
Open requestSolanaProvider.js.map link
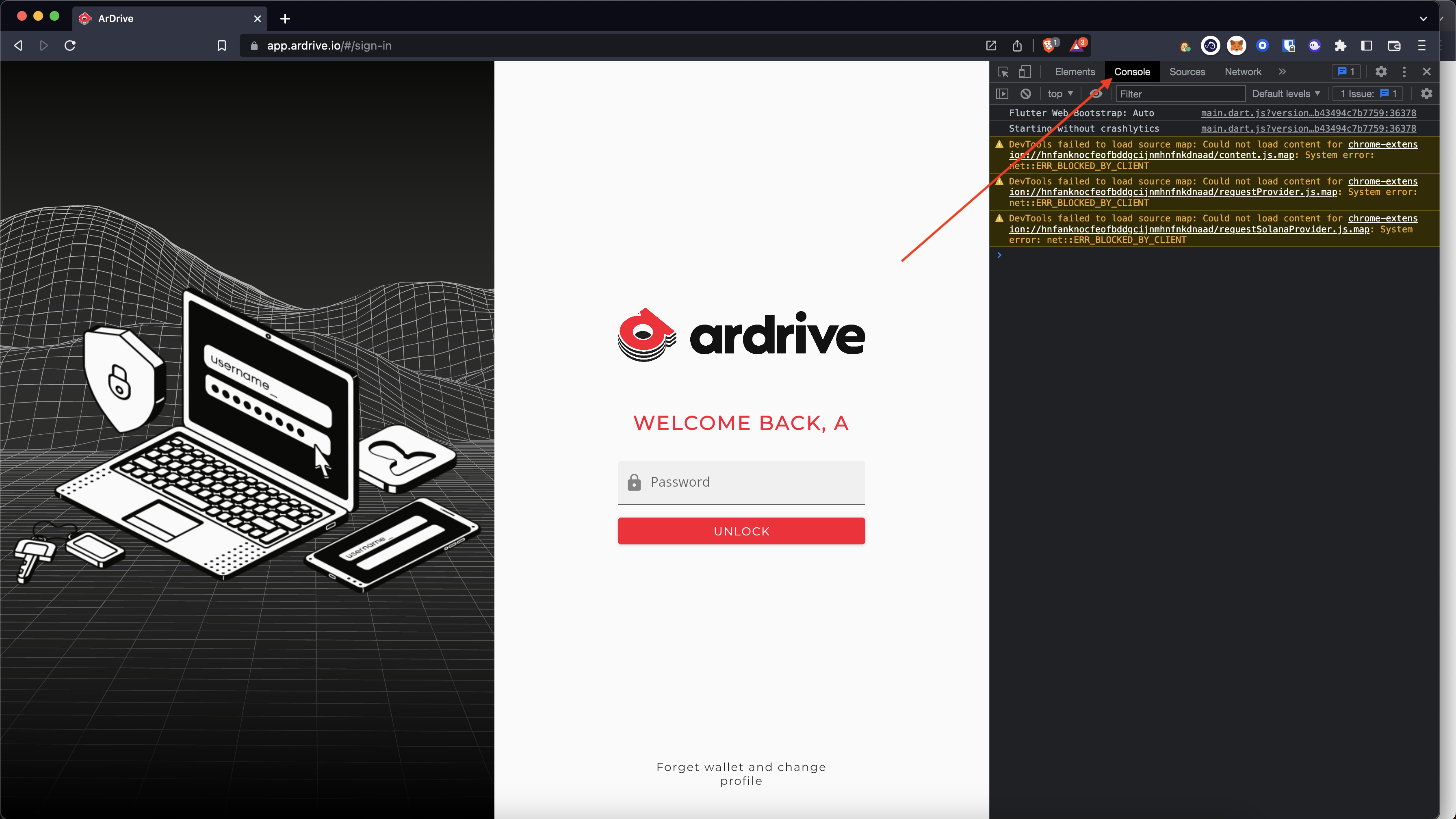point(1189,230)
